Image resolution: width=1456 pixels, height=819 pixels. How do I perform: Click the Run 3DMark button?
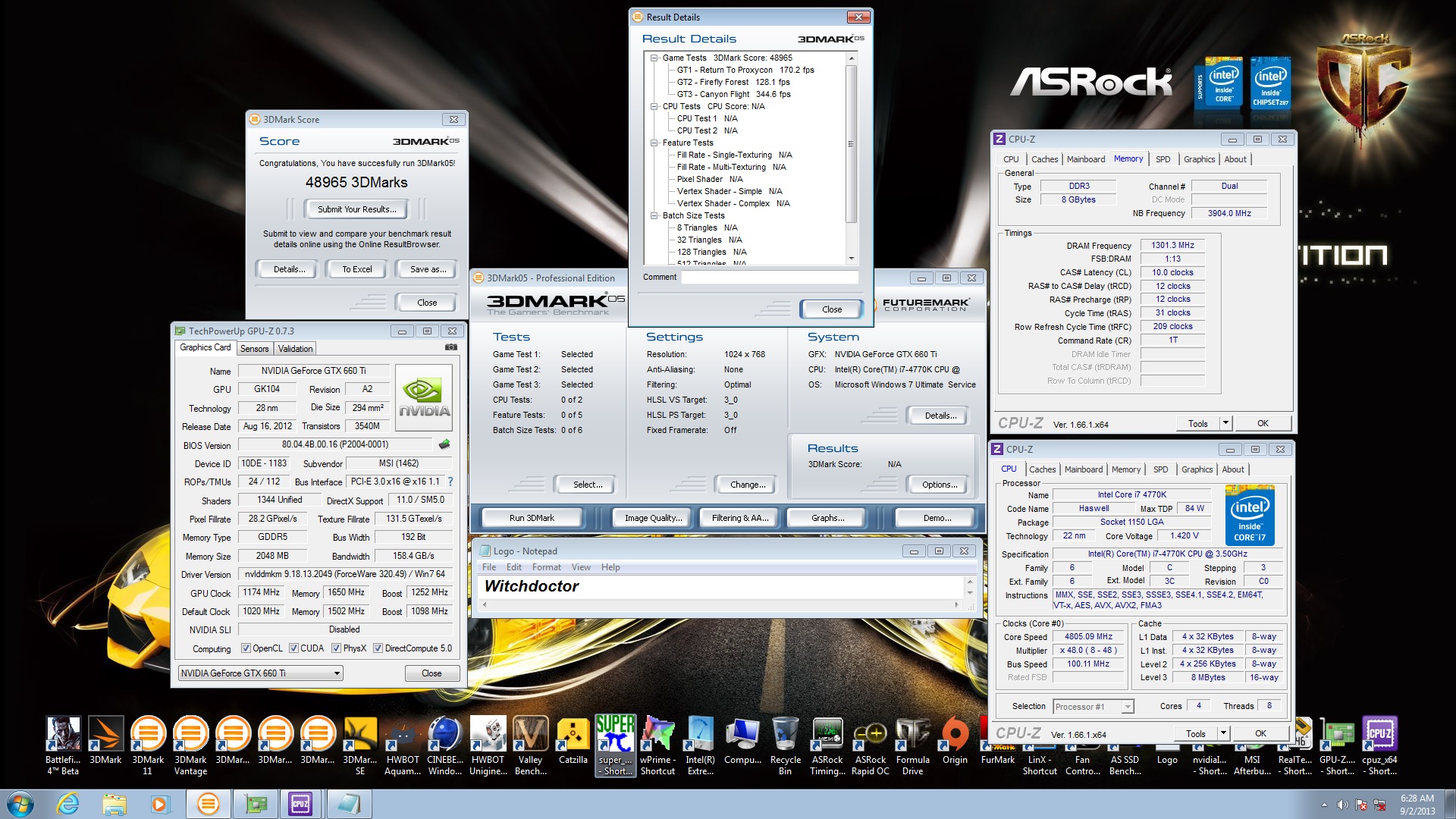[532, 518]
